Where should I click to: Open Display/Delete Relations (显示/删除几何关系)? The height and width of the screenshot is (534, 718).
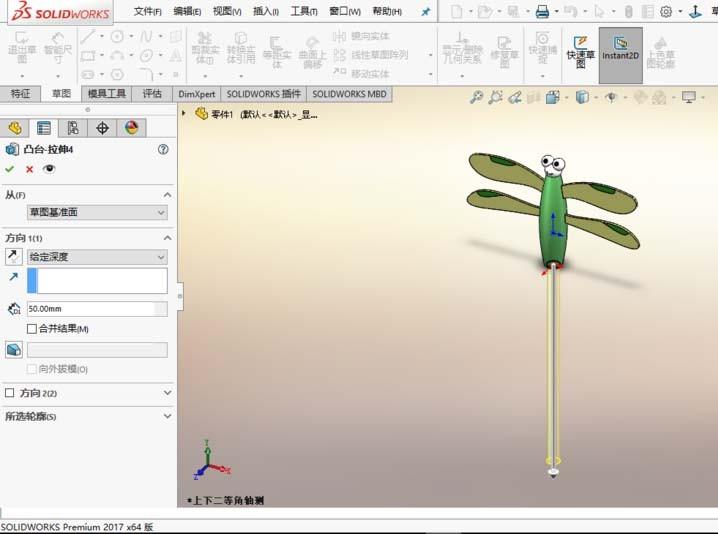point(462,48)
